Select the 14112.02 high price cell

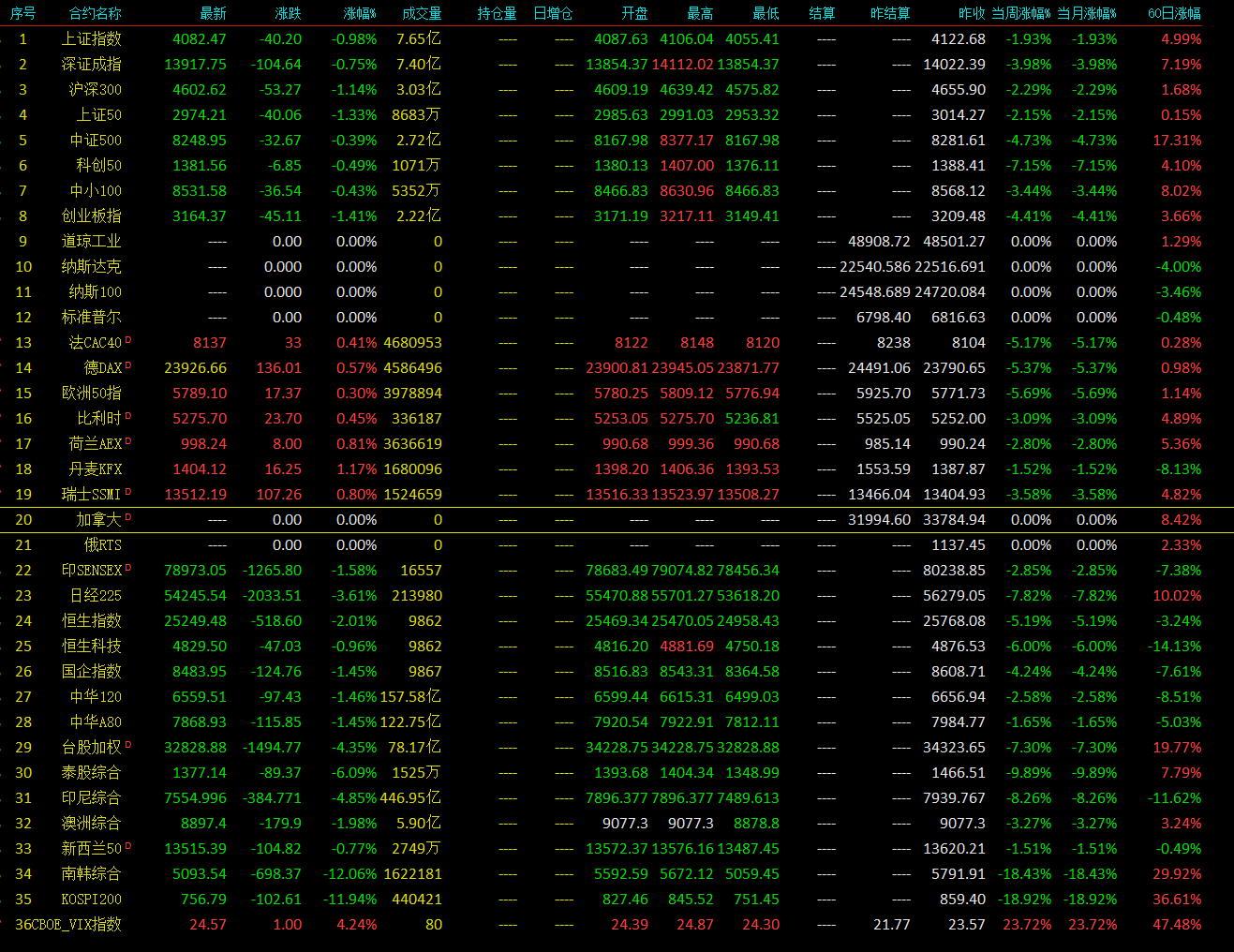tap(683, 65)
